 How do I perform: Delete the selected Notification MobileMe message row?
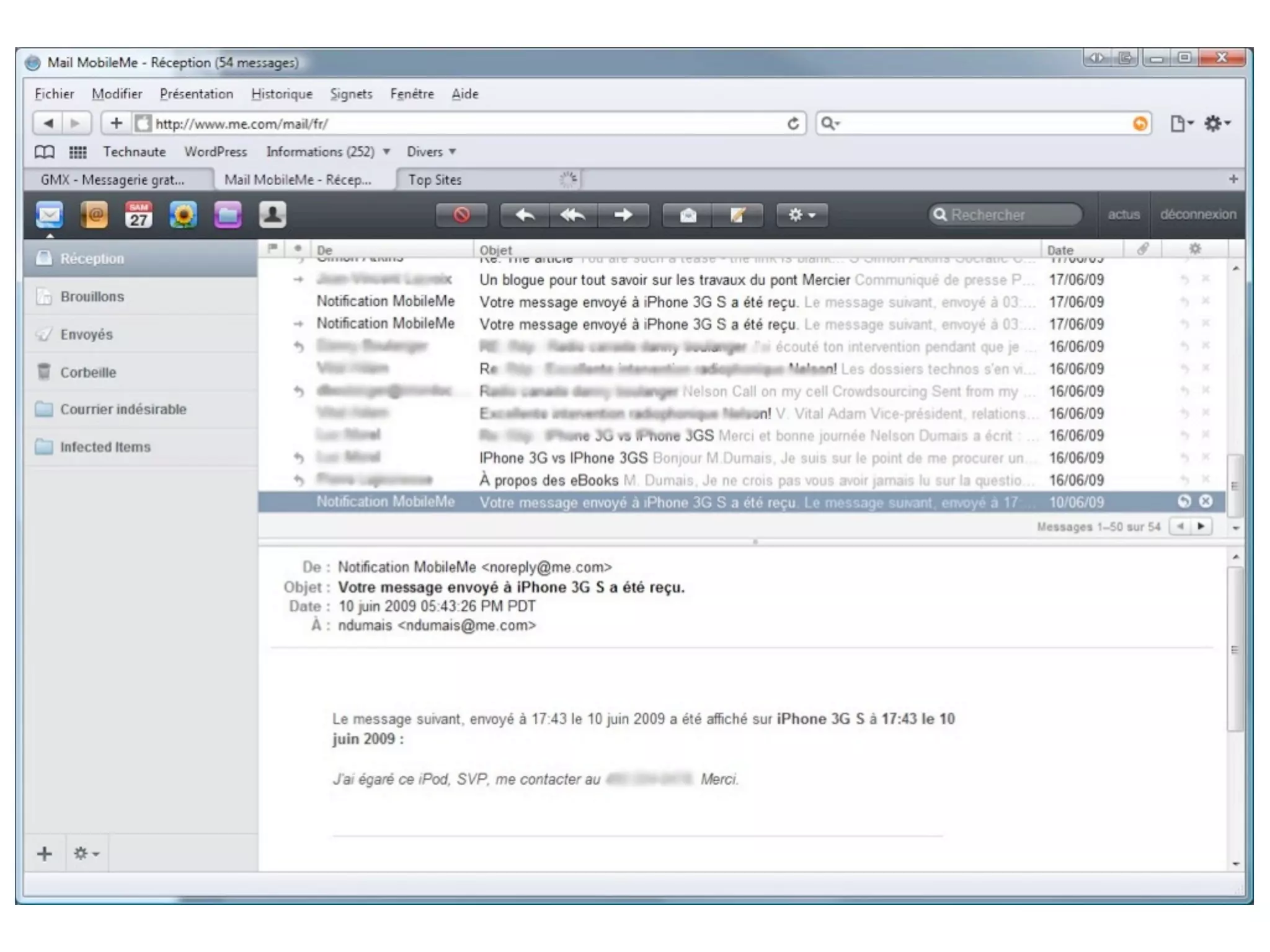(x=1206, y=501)
